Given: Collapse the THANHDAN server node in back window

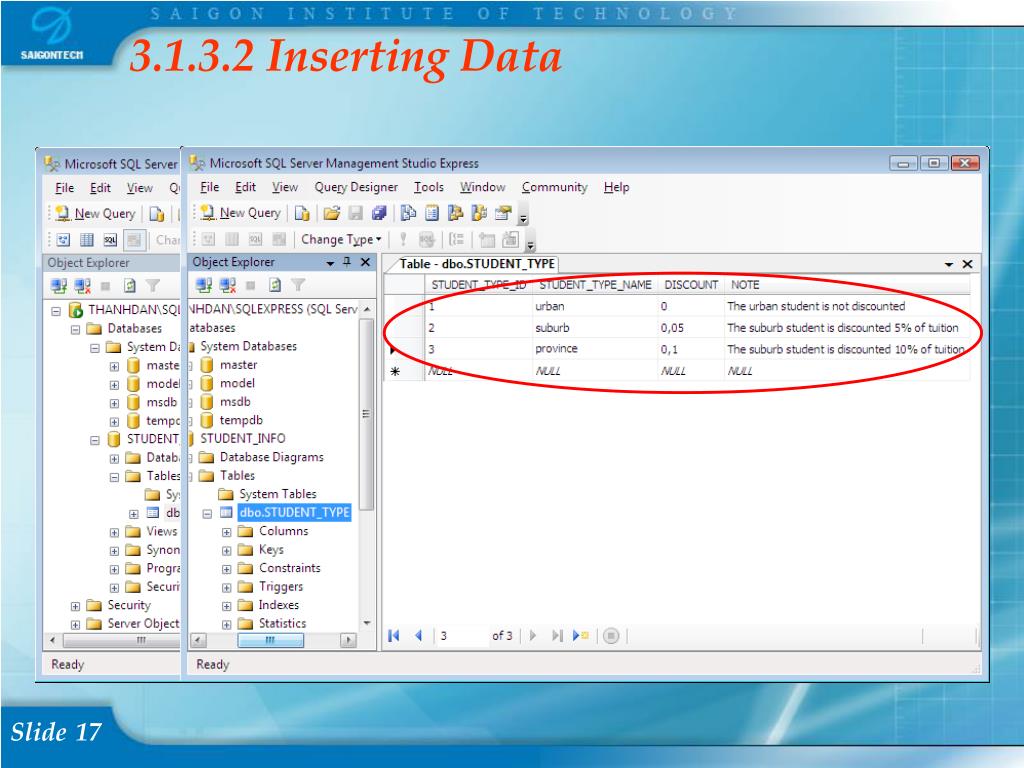Looking at the screenshot, I should point(56,311).
